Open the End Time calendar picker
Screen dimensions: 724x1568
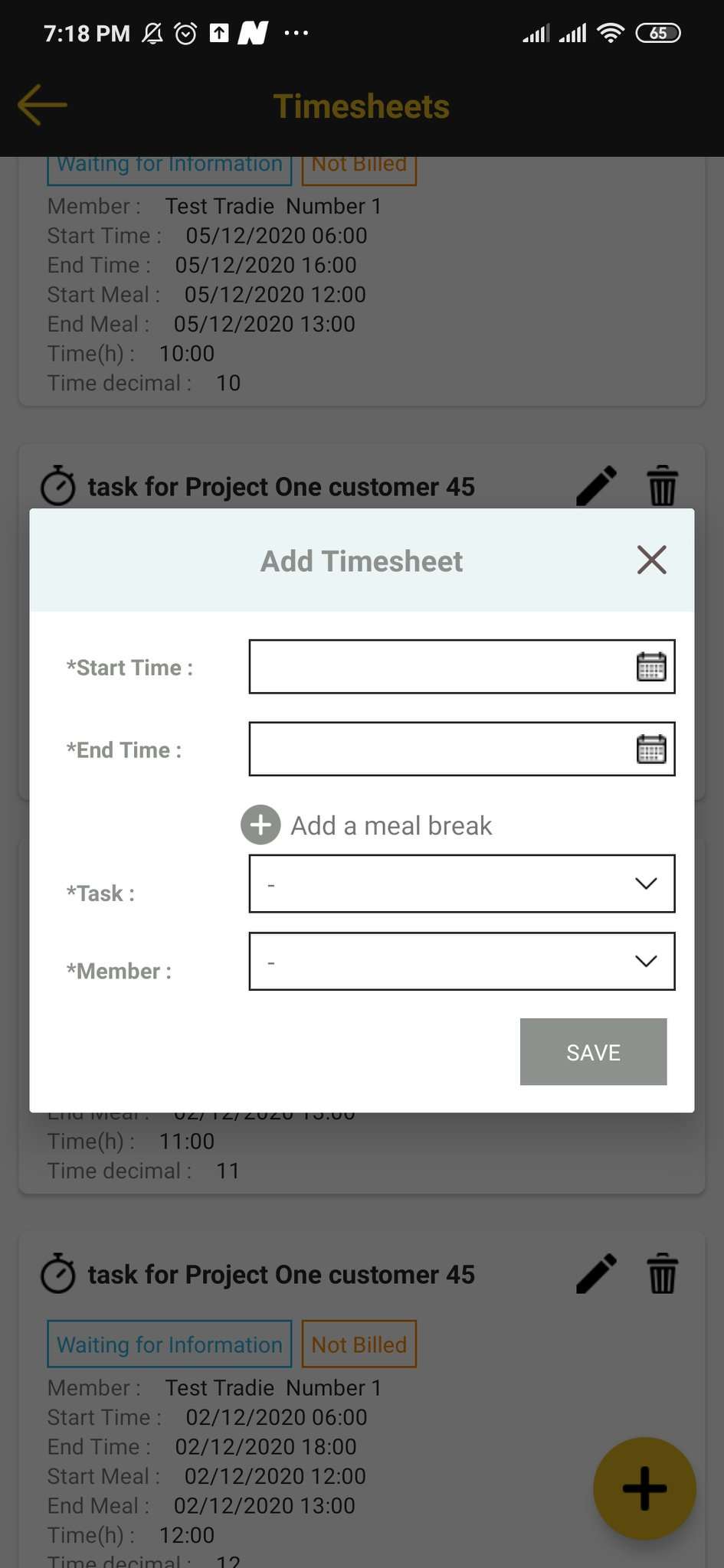651,748
